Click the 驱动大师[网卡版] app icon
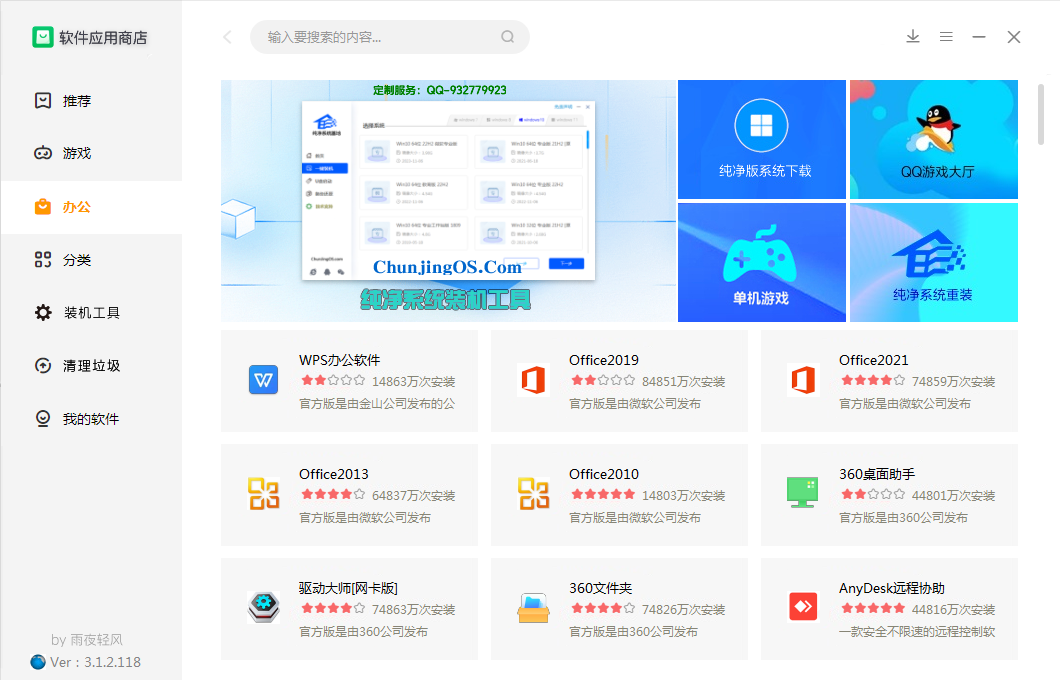This screenshot has width=1060, height=680. [x=264, y=607]
